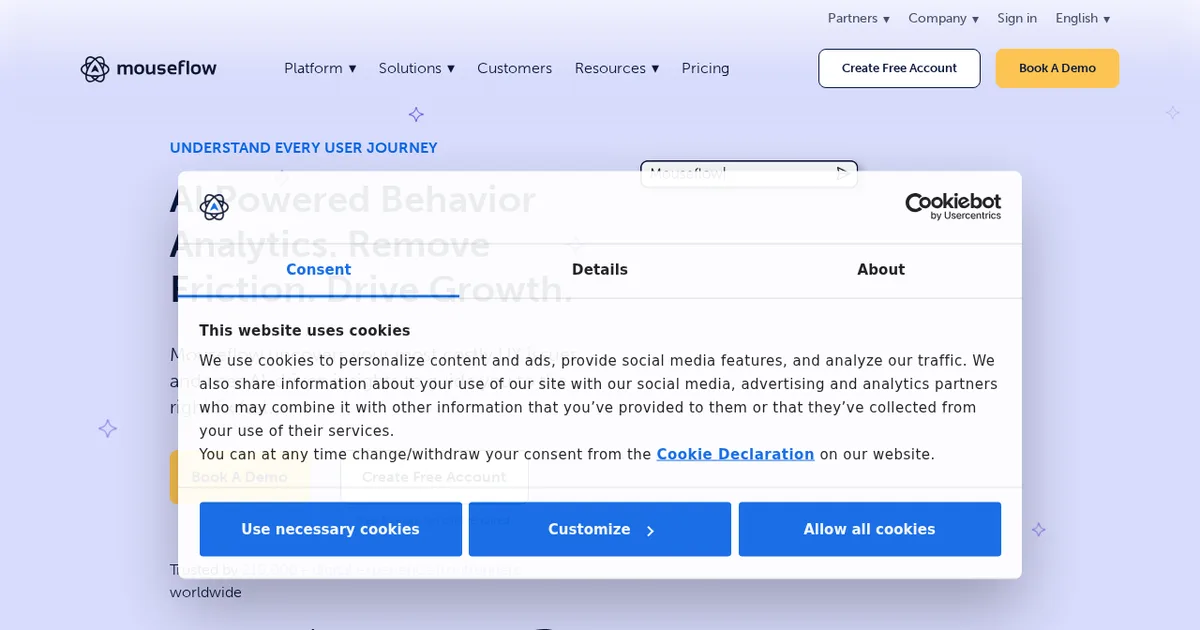1200x630 pixels.
Task: Switch to the Consent tab
Action: point(318,270)
